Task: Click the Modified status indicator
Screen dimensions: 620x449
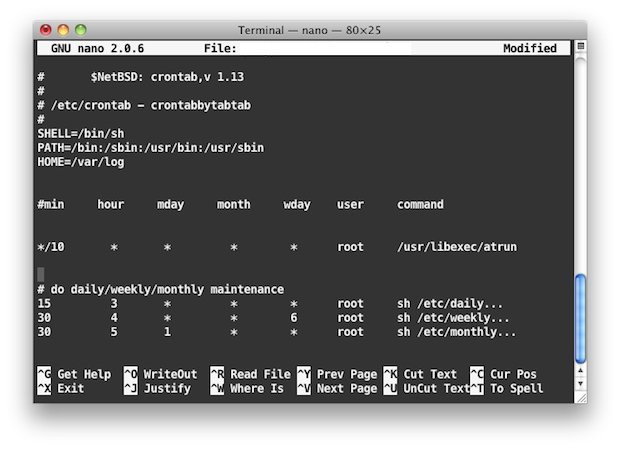Action: point(530,48)
